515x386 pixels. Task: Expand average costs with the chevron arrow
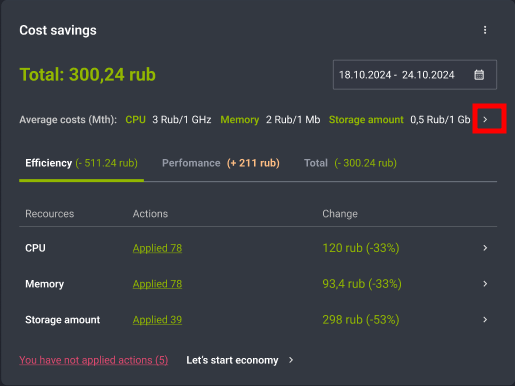pyautogui.click(x=485, y=119)
